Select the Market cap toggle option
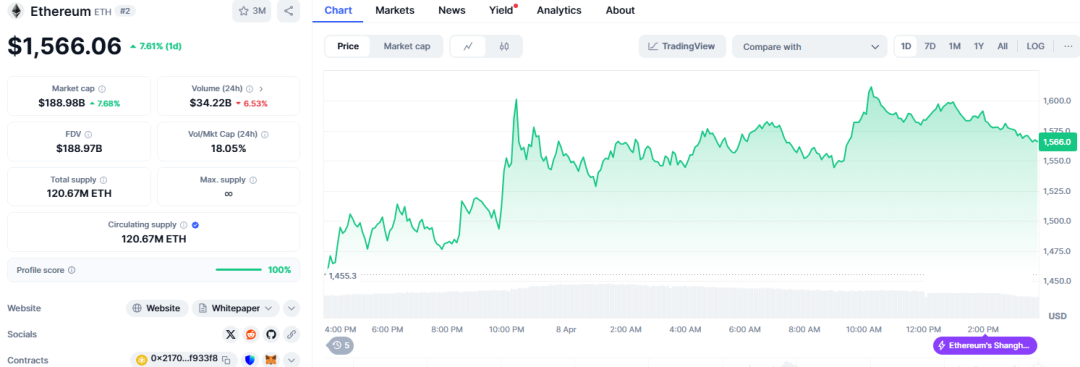The image size is (1080, 367). point(407,47)
